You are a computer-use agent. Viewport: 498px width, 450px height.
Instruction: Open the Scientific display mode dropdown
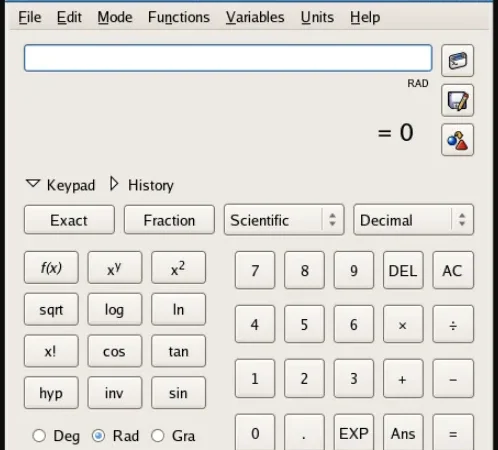tap(284, 220)
